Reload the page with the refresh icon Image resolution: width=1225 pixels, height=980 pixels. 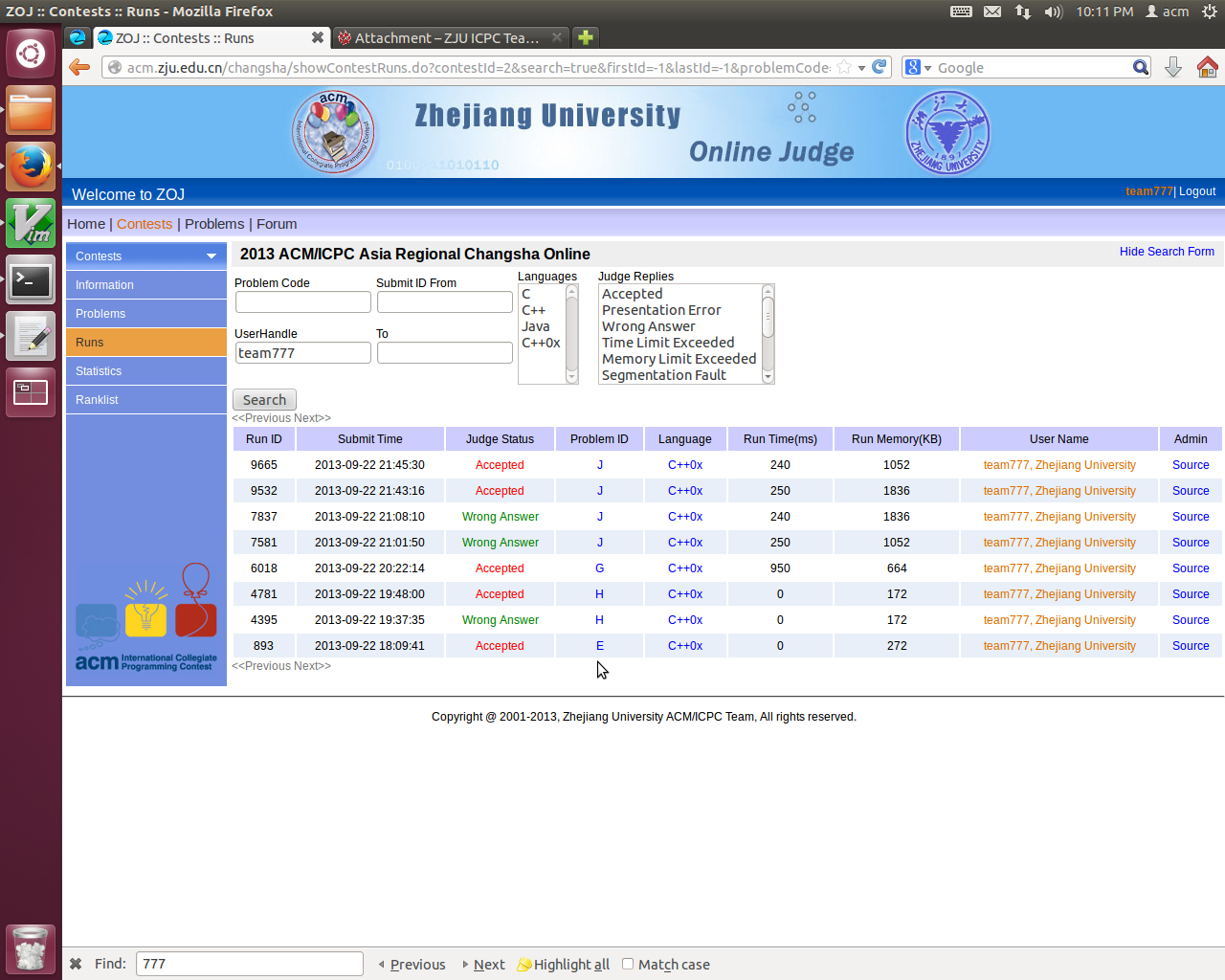tap(880, 67)
